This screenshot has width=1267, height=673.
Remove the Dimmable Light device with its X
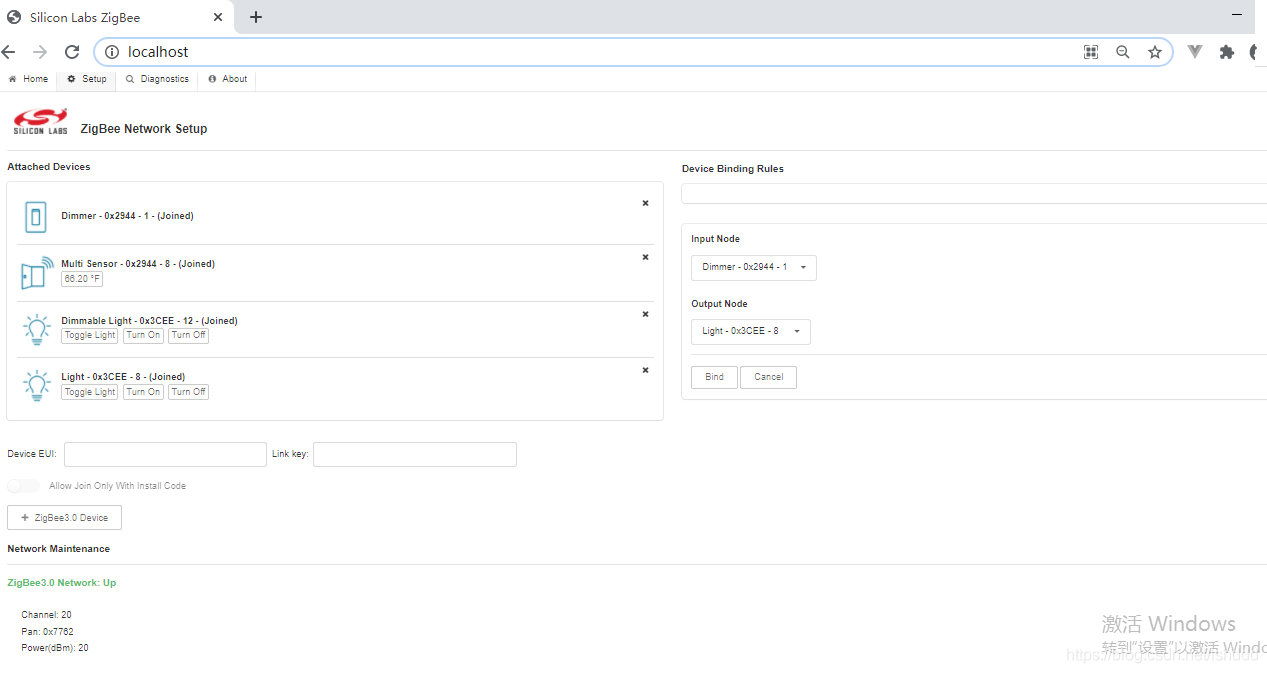click(645, 314)
